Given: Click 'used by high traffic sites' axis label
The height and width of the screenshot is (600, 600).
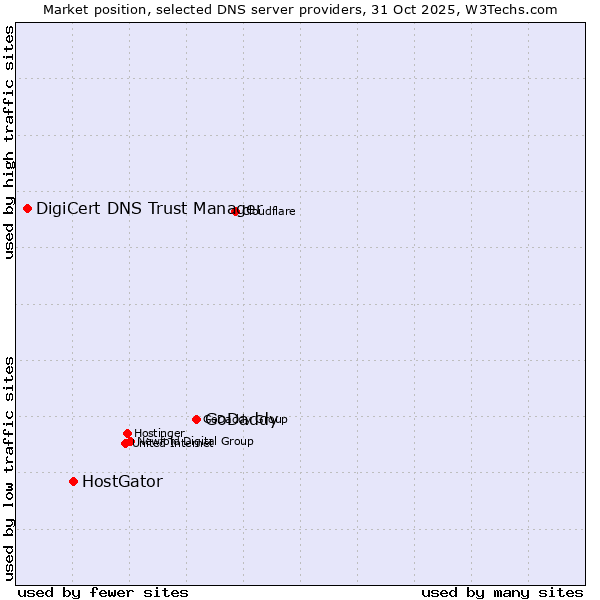Looking at the screenshot, I should pyautogui.click(x=9, y=142).
